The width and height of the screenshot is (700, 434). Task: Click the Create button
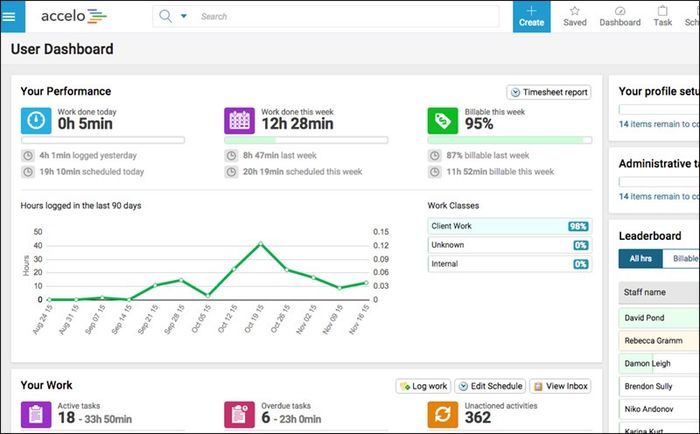(531, 17)
